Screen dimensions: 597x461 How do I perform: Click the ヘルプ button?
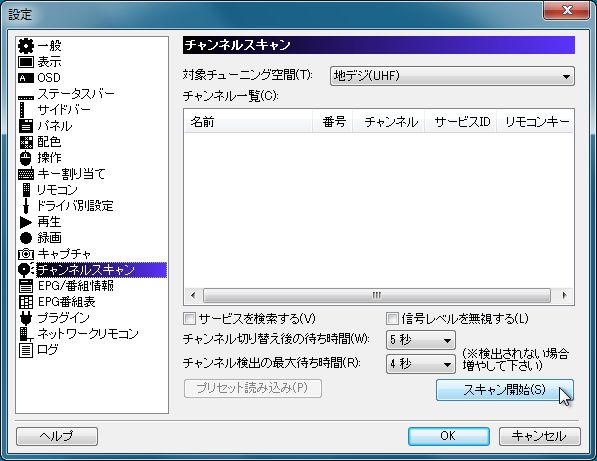pyautogui.click(x=57, y=436)
